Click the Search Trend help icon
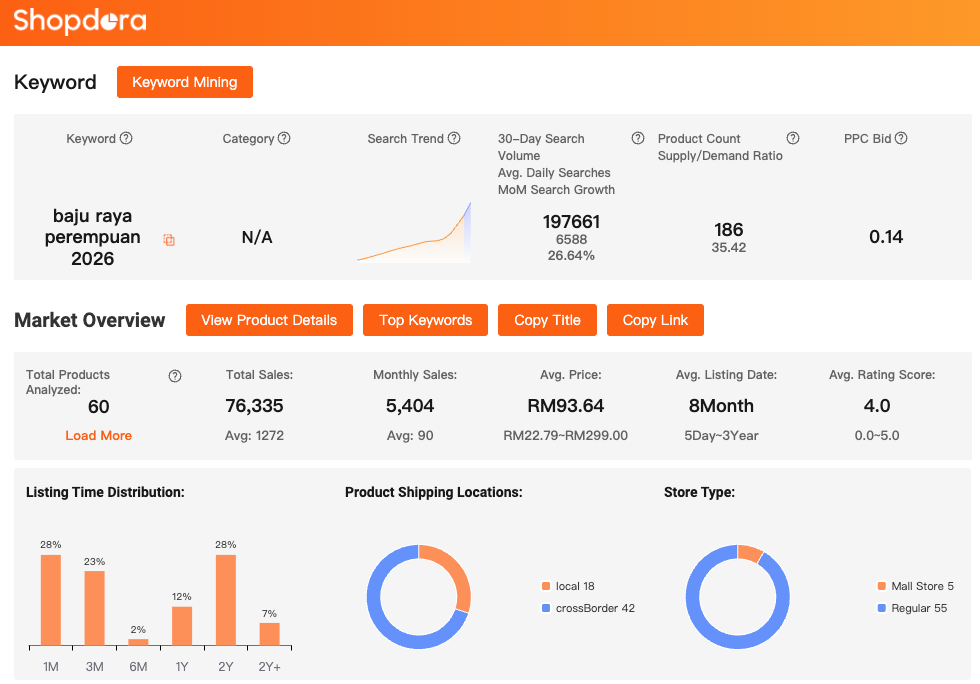This screenshot has width=980, height=684. [454, 139]
